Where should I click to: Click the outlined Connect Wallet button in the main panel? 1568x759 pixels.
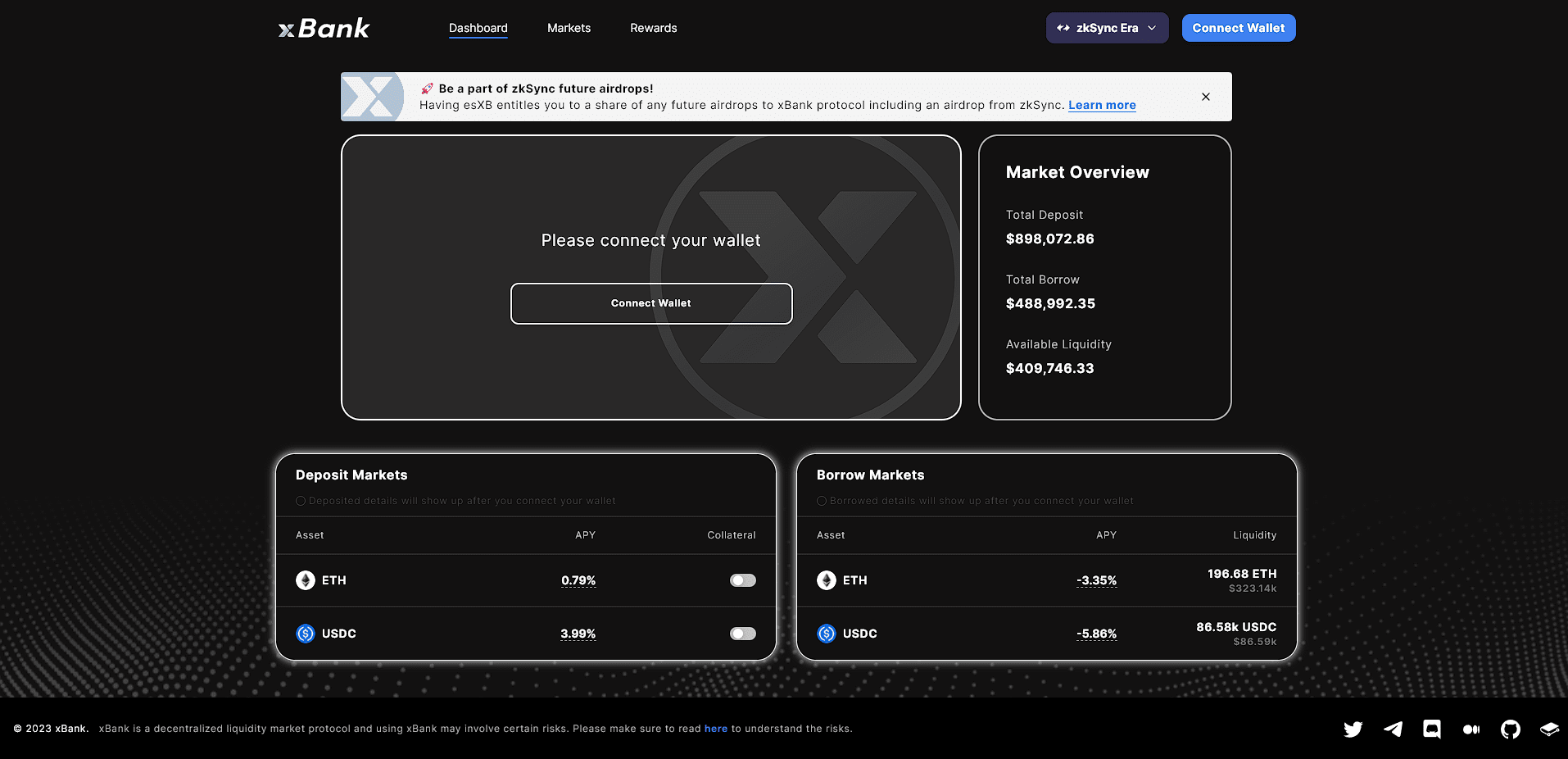coord(651,303)
